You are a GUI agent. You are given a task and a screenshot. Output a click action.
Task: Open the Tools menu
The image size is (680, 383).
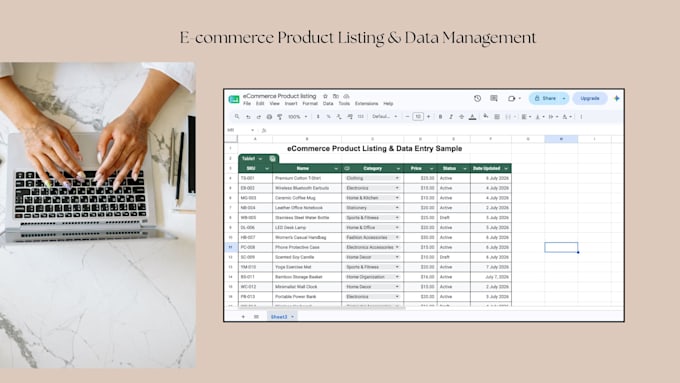[344, 104]
